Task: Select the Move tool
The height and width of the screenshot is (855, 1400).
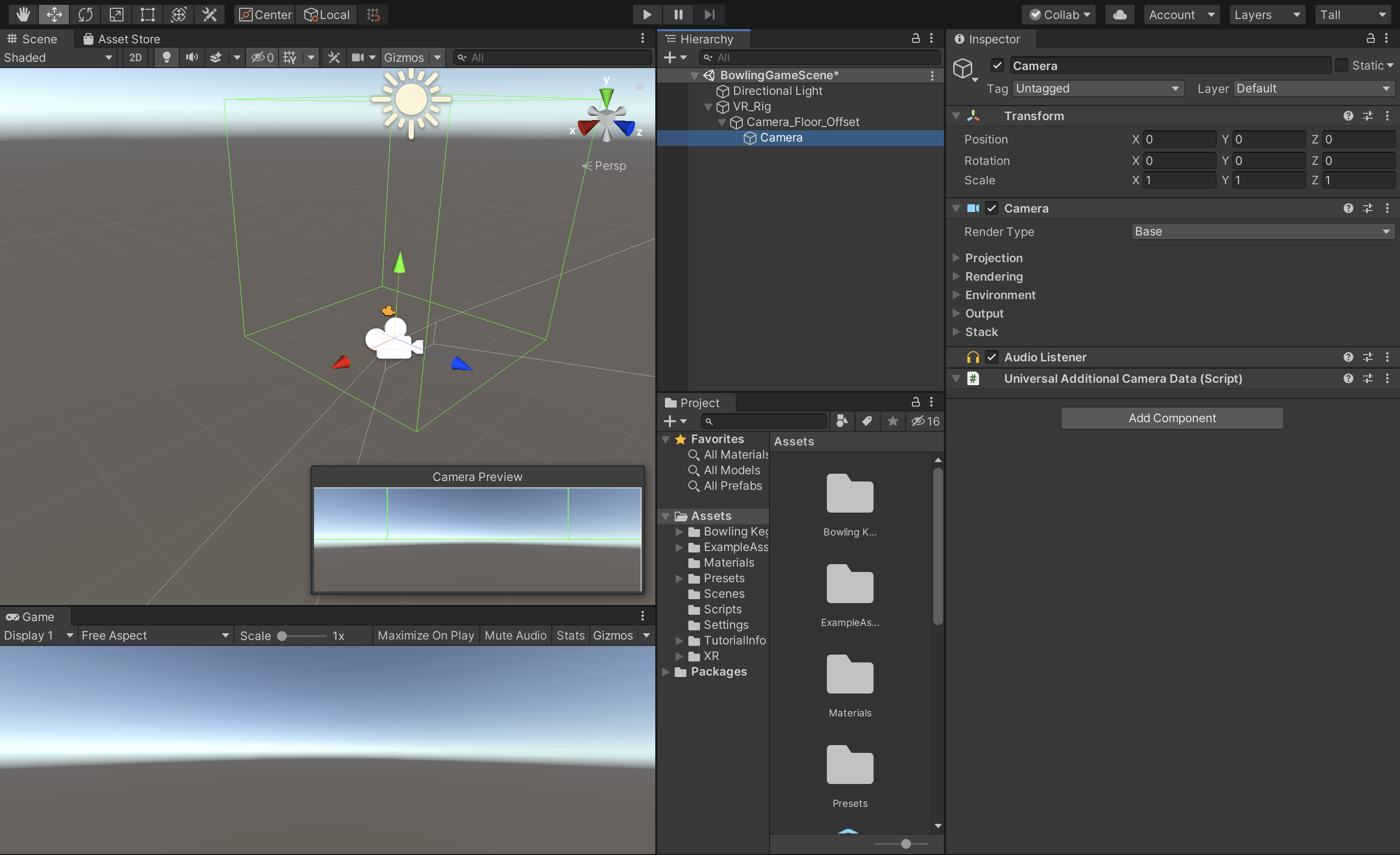Action: pyautogui.click(x=54, y=14)
